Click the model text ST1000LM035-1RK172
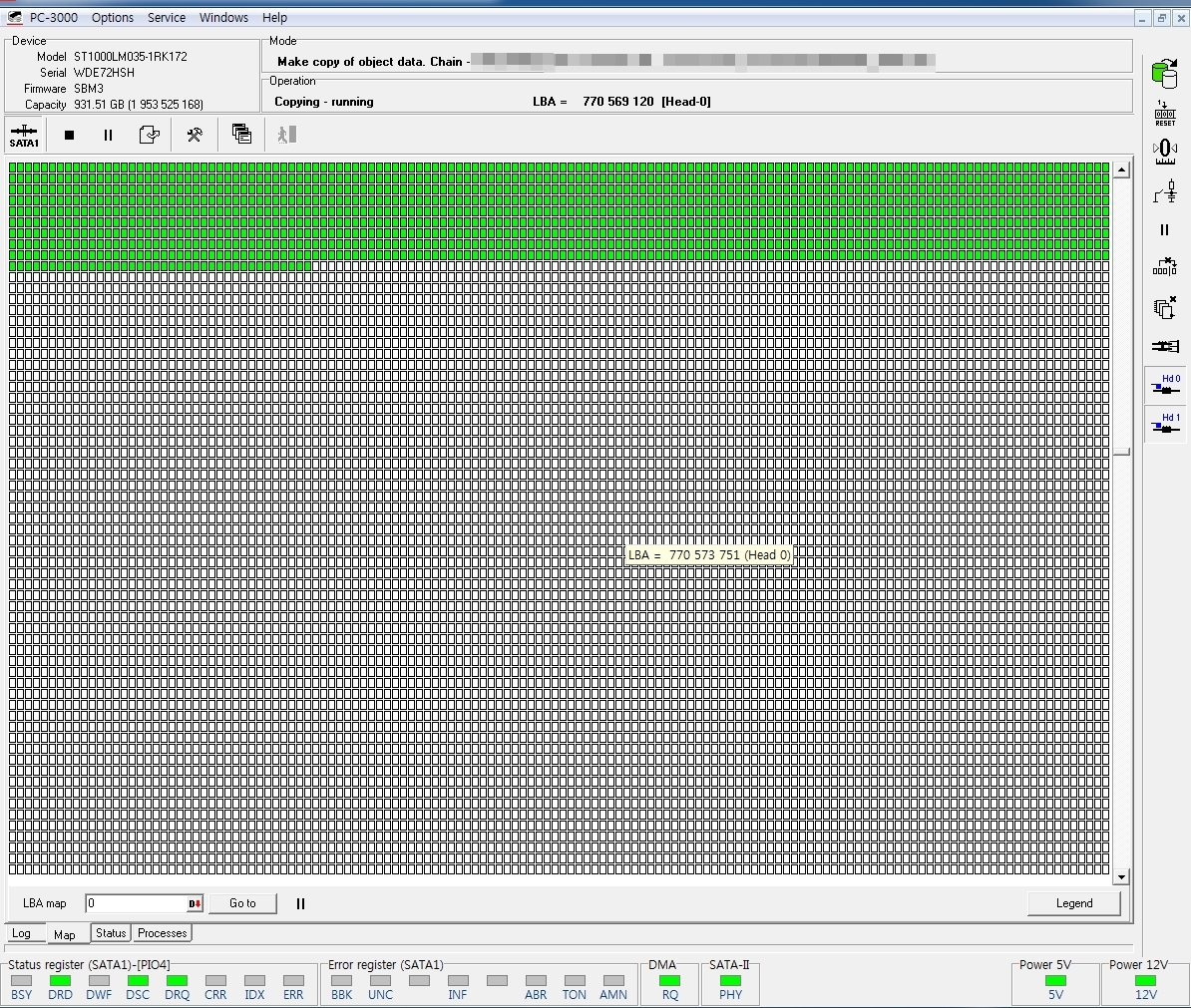The height and width of the screenshot is (1008, 1191). (x=131, y=56)
